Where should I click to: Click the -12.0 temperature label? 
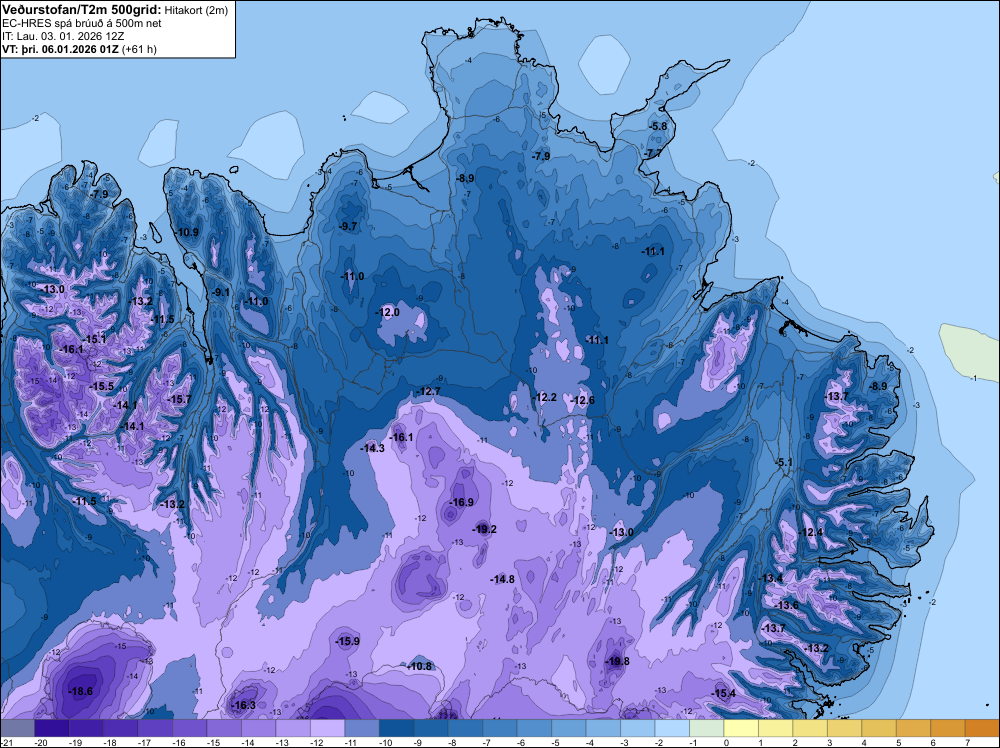point(388,312)
